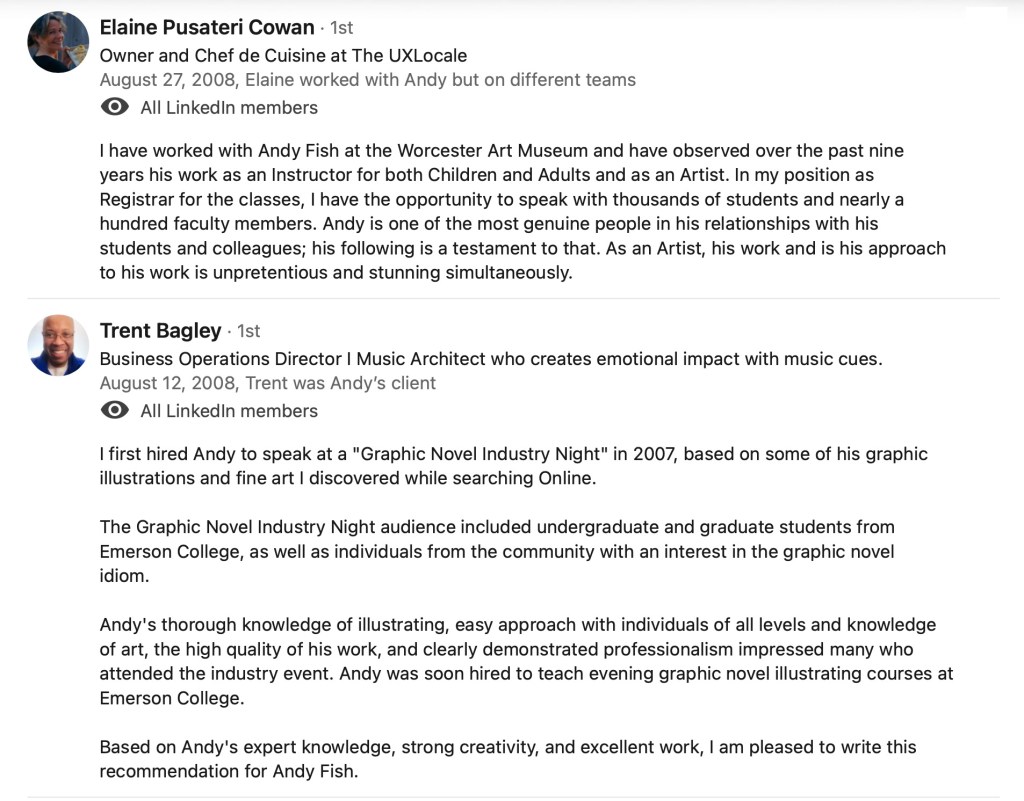Select the "Business Operations Director" headline text

pyautogui.click(x=490, y=358)
